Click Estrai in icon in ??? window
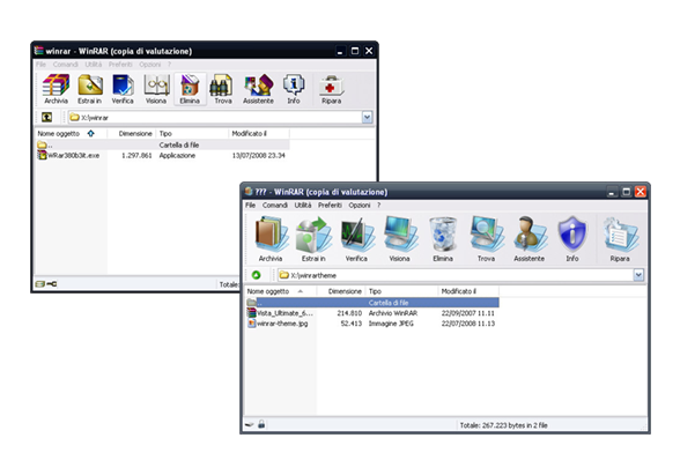The width and height of the screenshot is (680, 475). [x=314, y=239]
